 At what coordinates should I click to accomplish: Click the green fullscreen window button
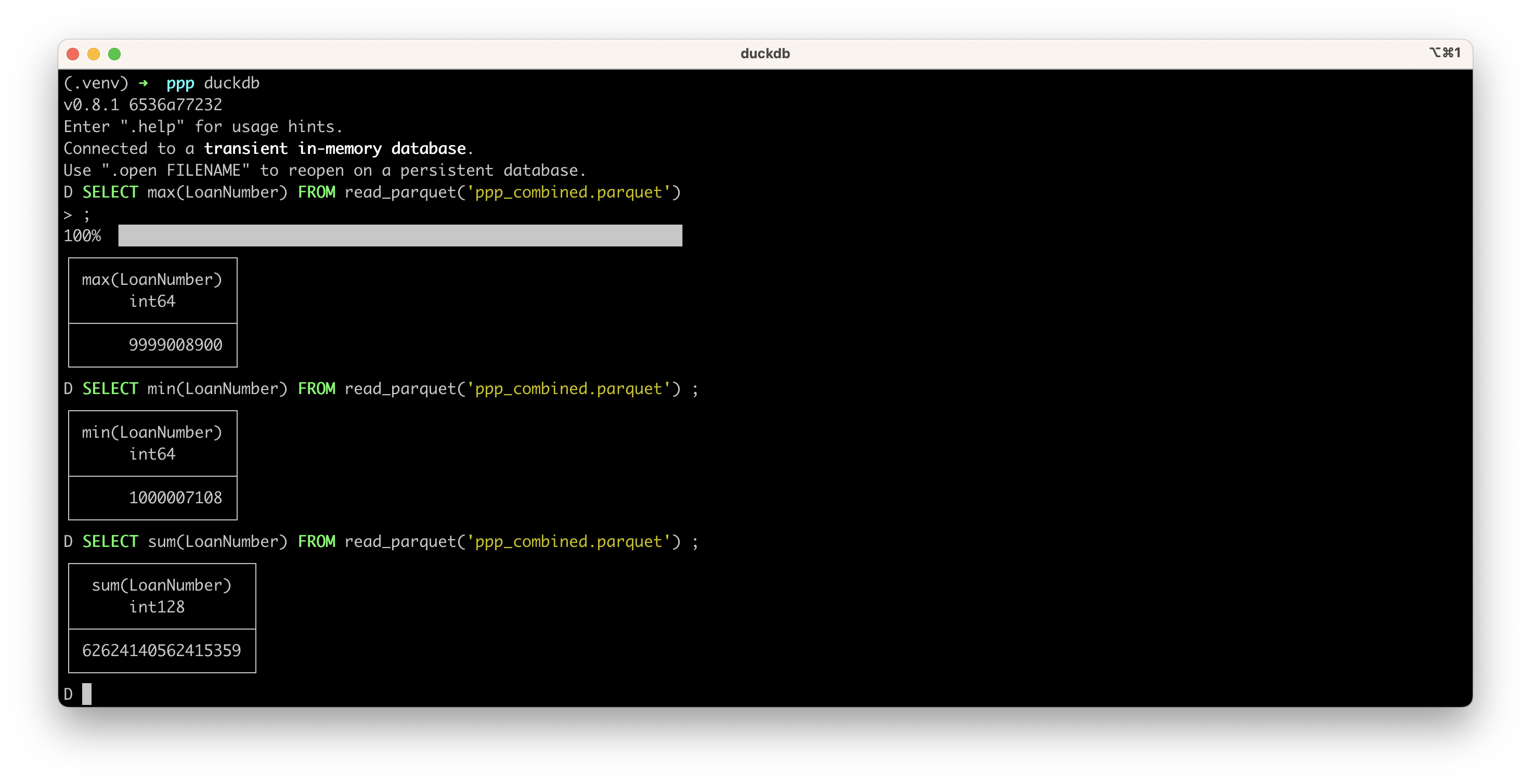[115, 54]
